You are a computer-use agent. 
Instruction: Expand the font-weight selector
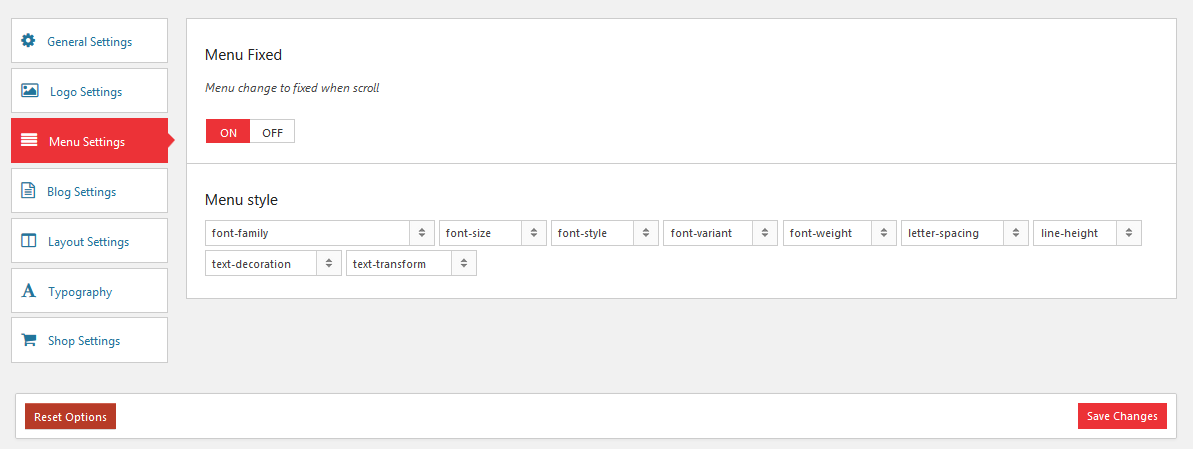tap(840, 233)
